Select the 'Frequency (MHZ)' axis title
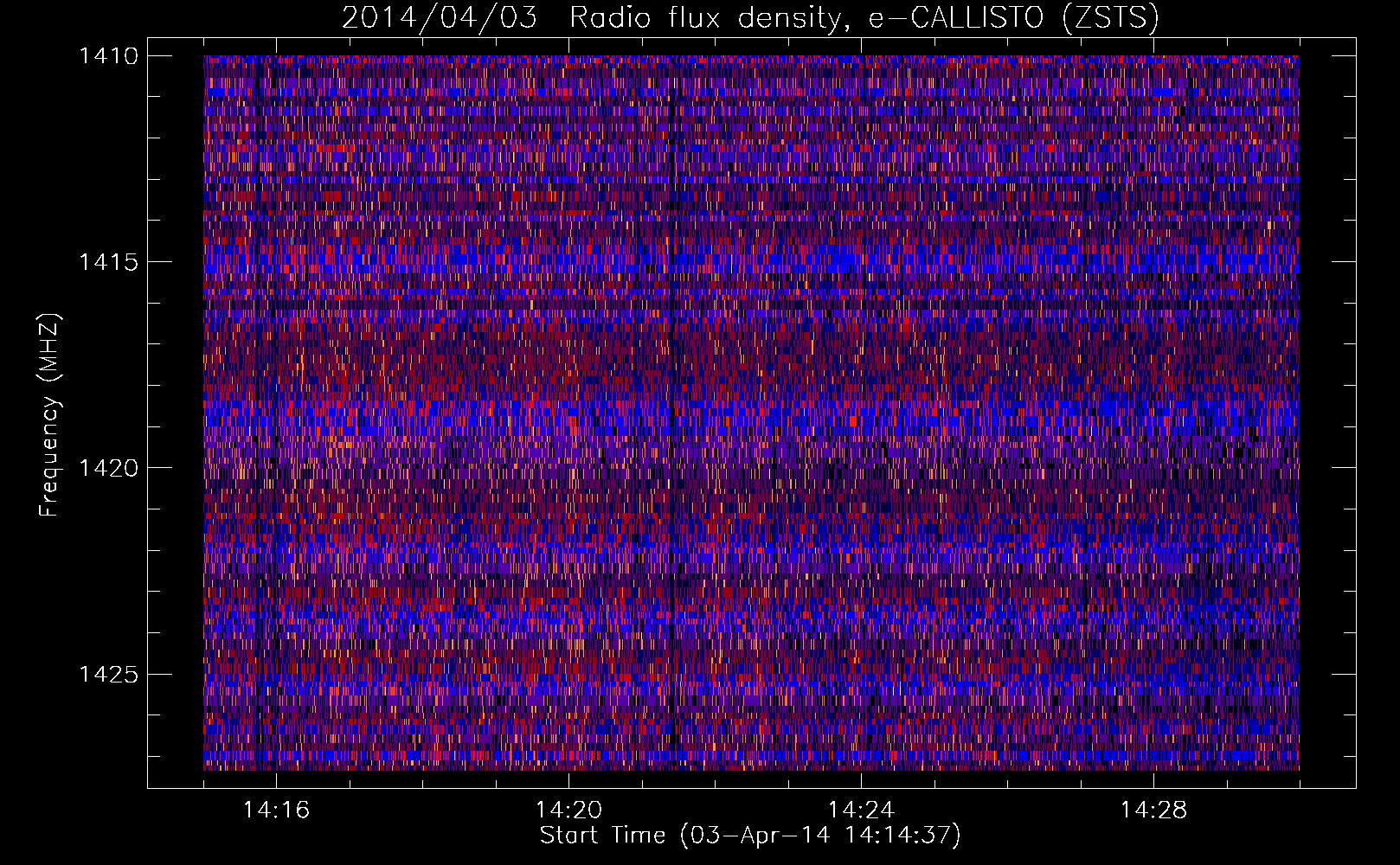The width and height of the screenshot is (1400, 865). click(x=50, y=414)
